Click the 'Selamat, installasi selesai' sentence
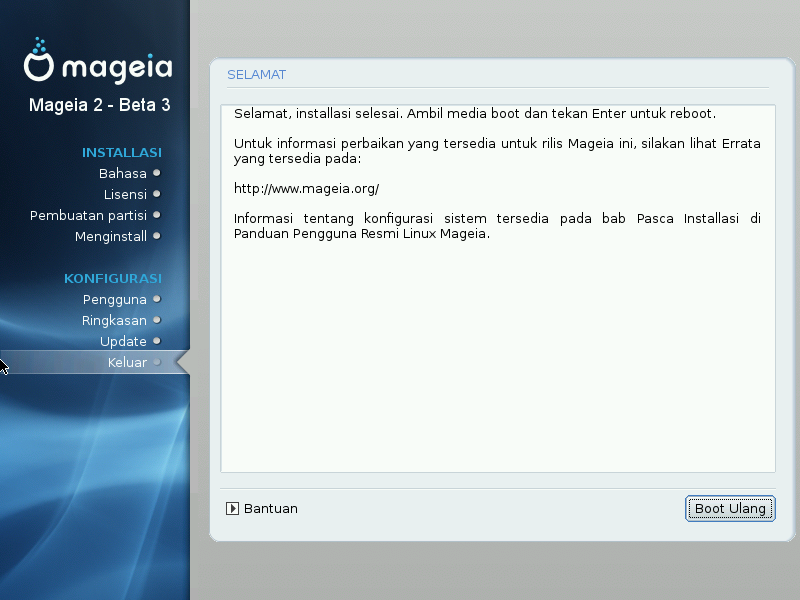 tap(474, 113)
